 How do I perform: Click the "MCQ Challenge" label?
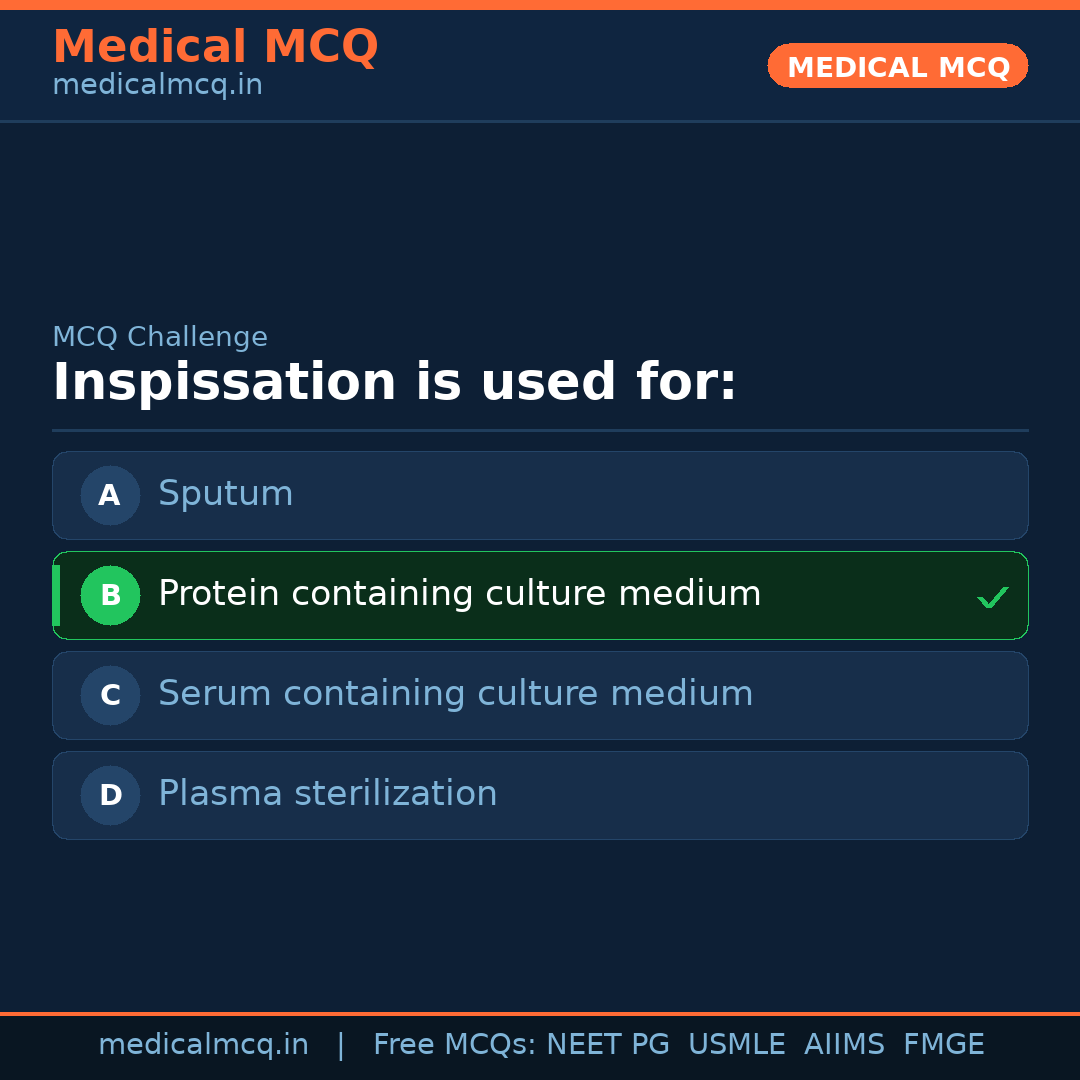[160, 338]
